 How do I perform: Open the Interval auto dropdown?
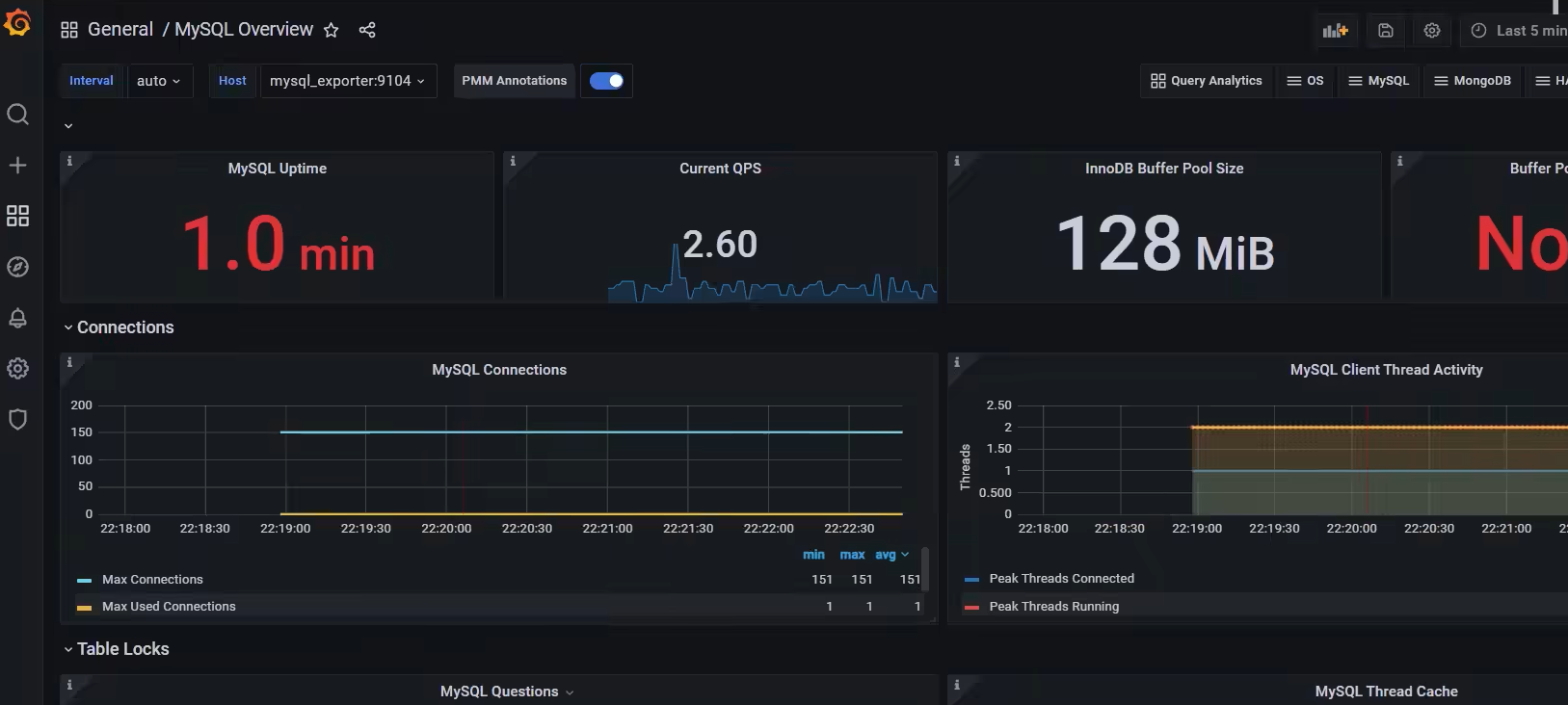[158, 81]
